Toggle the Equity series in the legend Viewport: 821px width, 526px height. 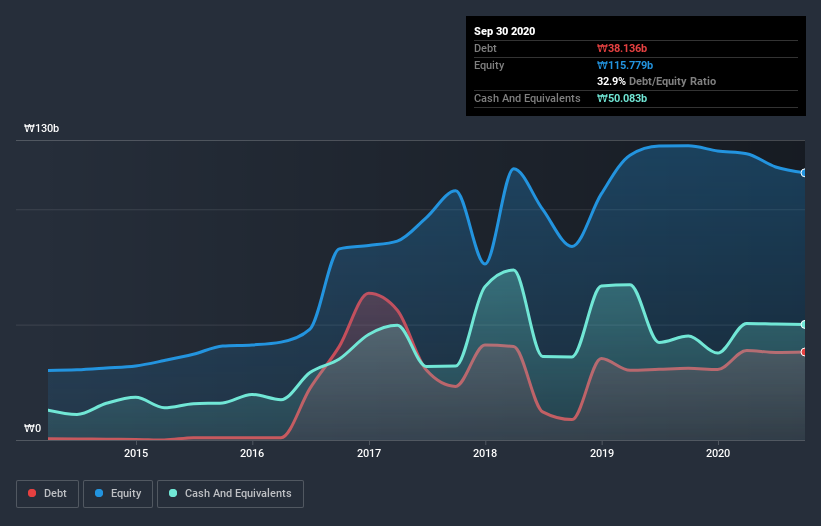118,494
